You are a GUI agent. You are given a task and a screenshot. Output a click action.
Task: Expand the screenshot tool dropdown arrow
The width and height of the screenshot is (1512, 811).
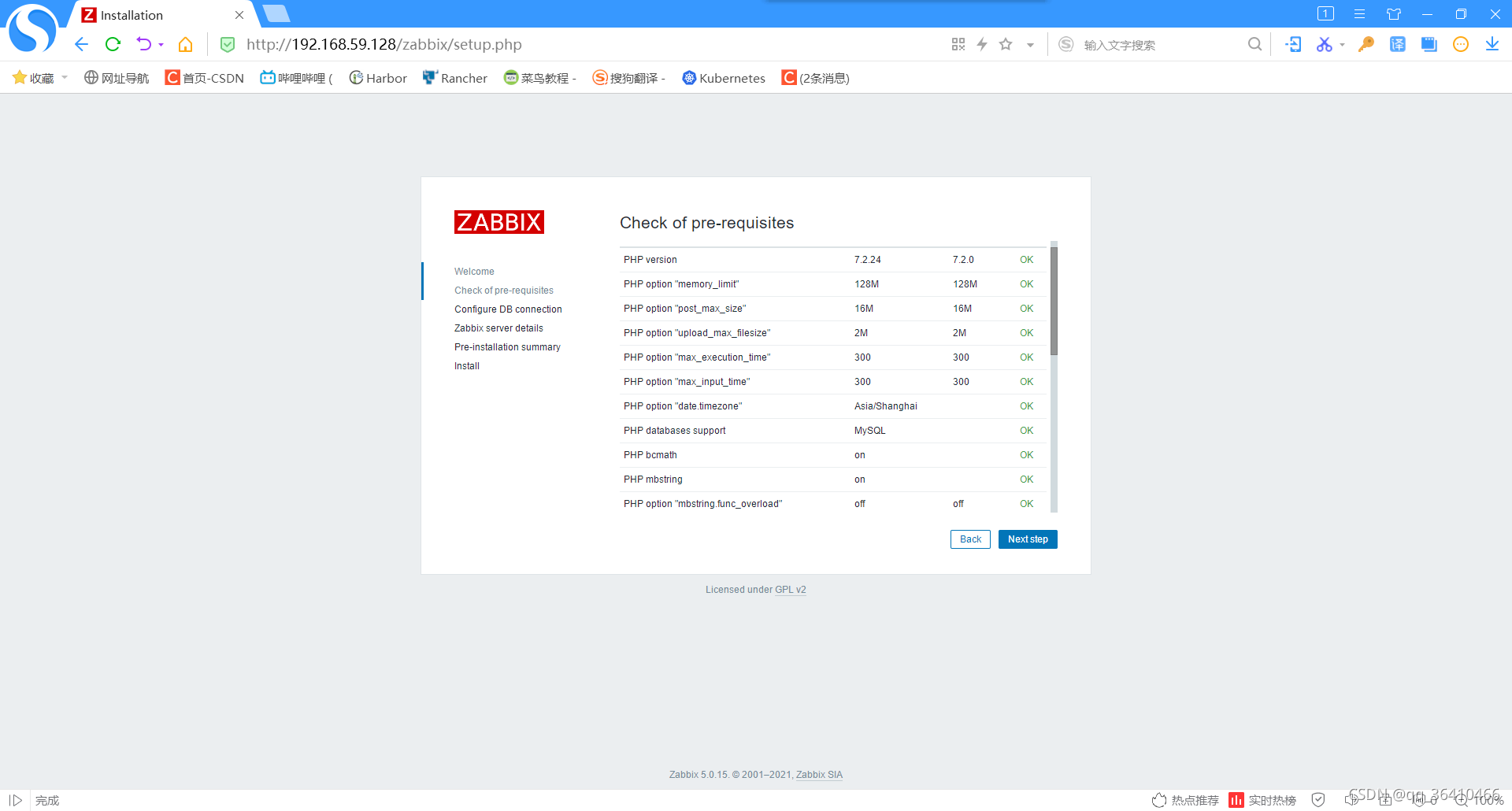(1342, 45)
